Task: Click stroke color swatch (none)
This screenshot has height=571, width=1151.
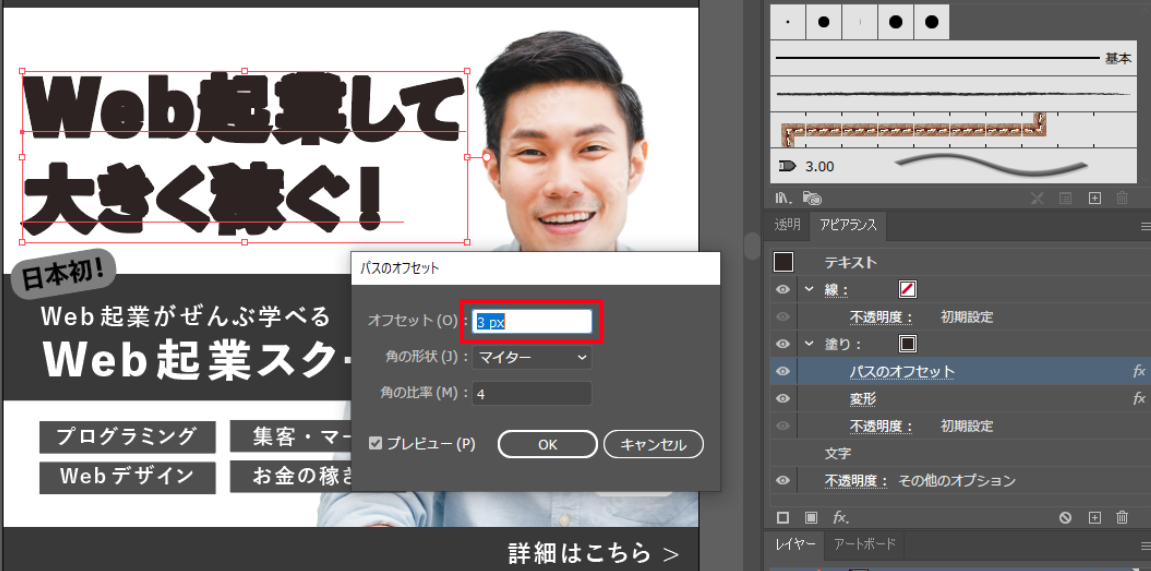Action: click(908, 289)
